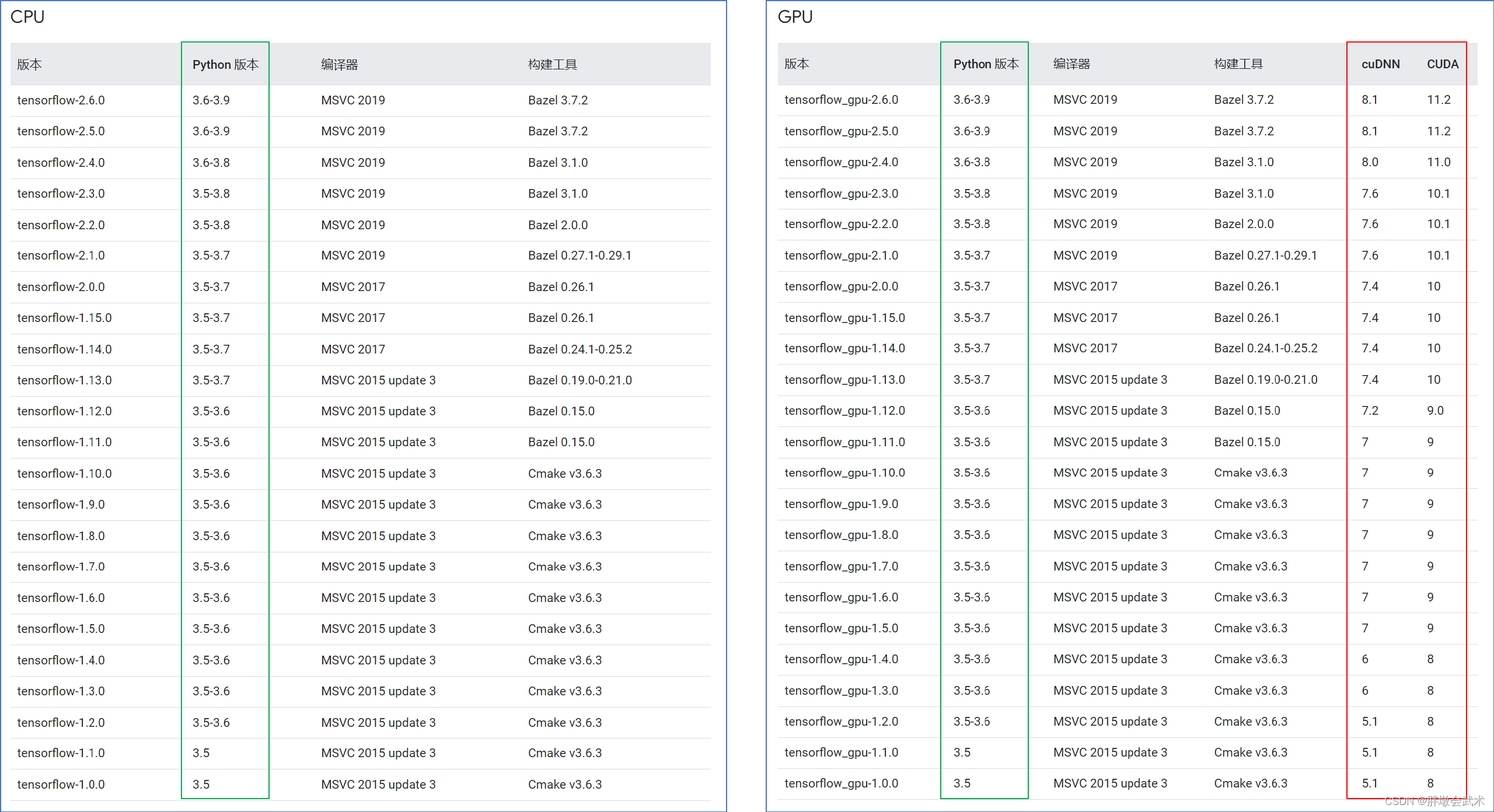1494x812 pixels.
Task: Click the tensorflow-2.6.0 row name
Action: 61,100
